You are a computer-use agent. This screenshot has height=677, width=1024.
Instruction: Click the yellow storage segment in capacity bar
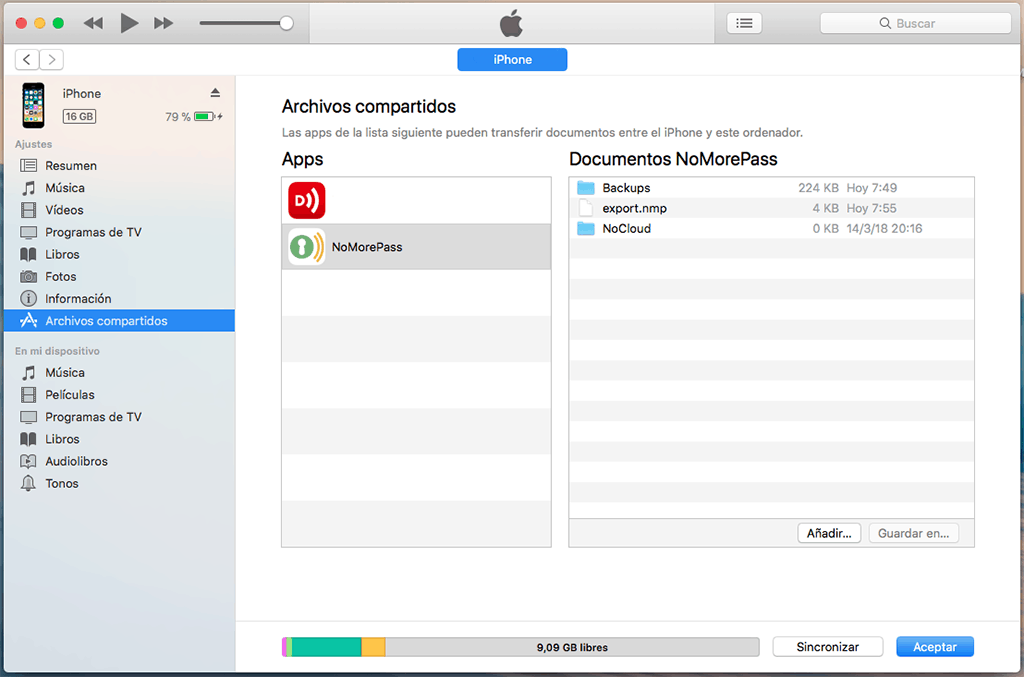(x=374, y=647)
